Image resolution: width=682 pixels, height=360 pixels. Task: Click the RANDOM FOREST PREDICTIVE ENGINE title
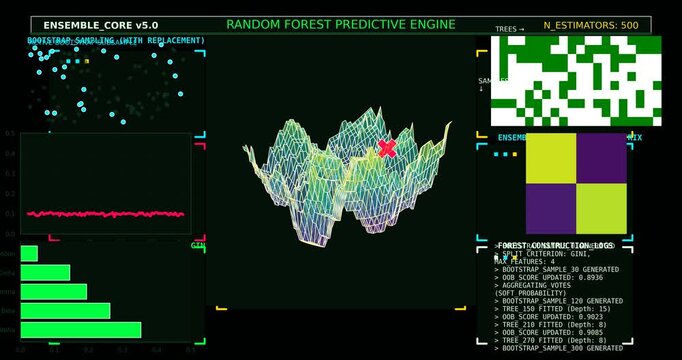click(341, 24)
